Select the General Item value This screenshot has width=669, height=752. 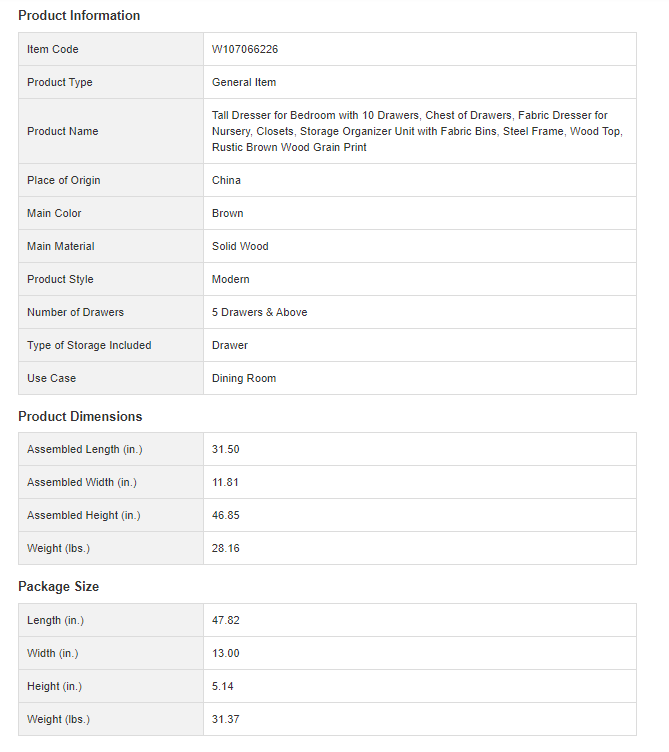(244, 82)
